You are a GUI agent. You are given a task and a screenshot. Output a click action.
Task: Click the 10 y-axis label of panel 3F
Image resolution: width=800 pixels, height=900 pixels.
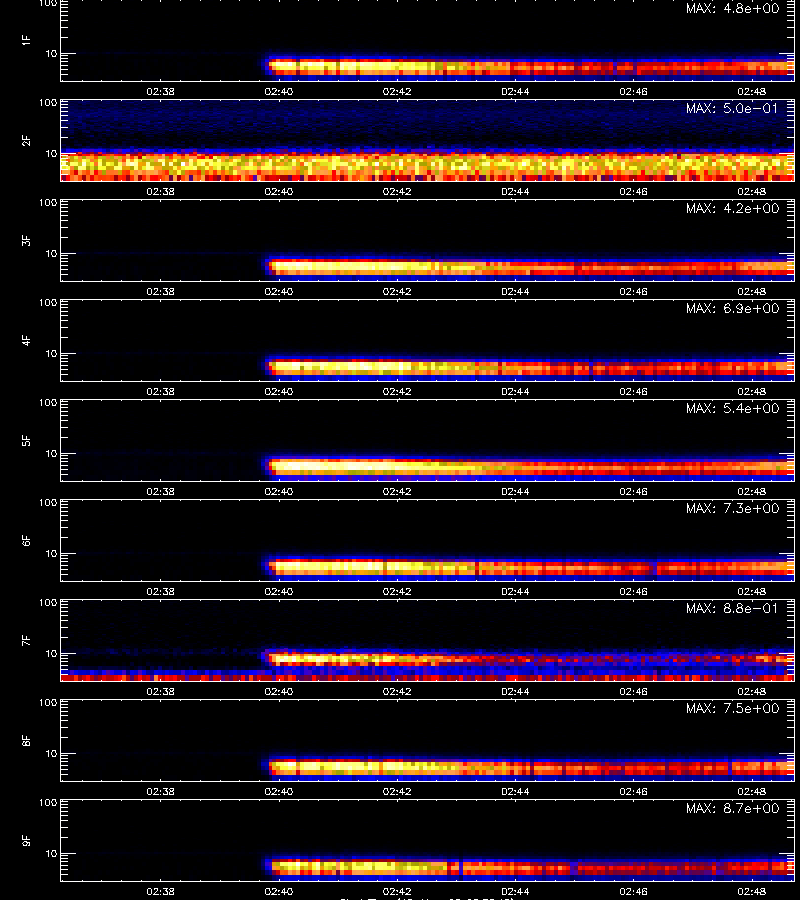tap(51, 254)
